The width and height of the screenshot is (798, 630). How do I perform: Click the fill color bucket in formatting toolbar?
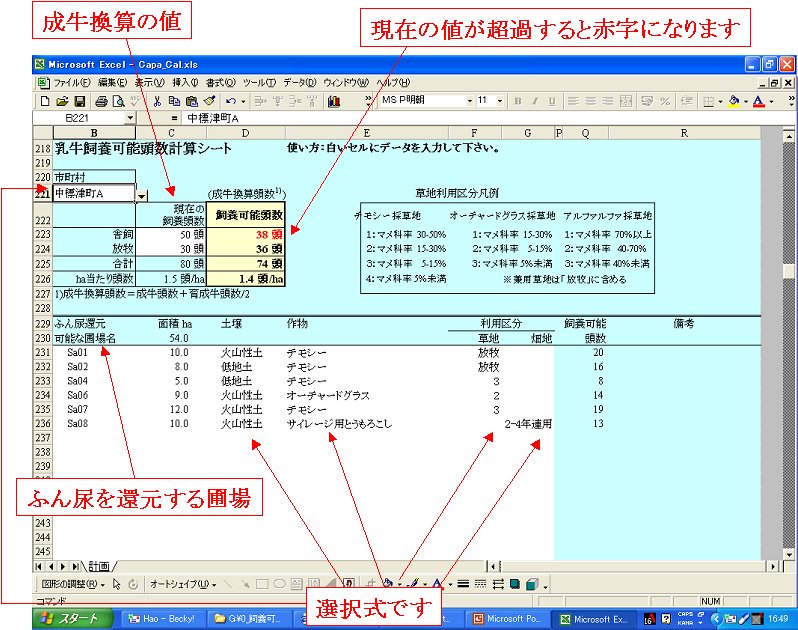click(734, 101)
